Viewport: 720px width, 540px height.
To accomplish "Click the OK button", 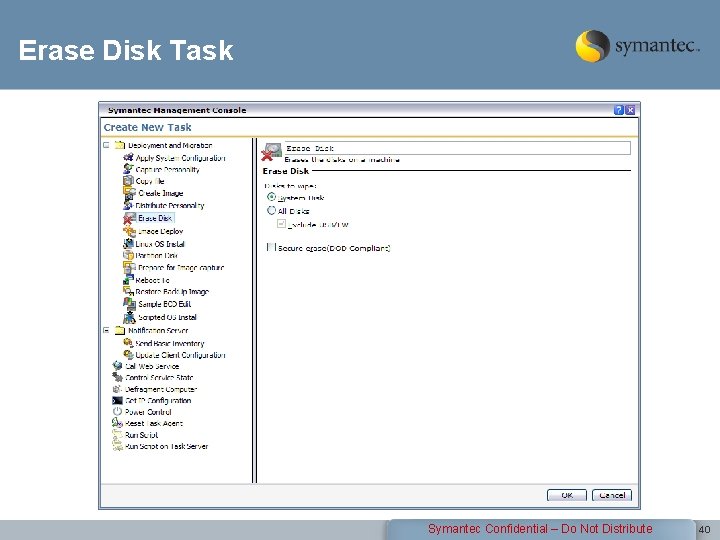I will 567,495.
